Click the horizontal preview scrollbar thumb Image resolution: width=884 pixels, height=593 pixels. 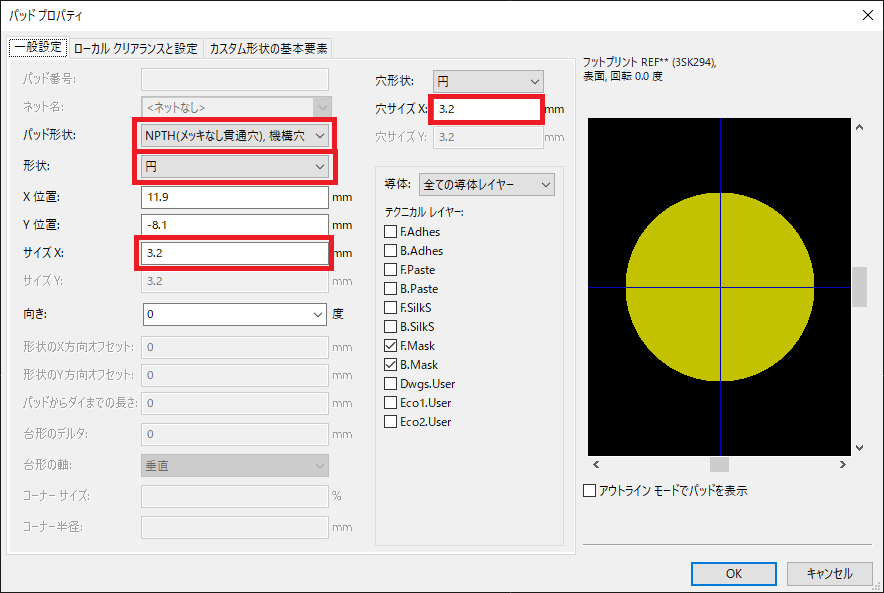719,465
